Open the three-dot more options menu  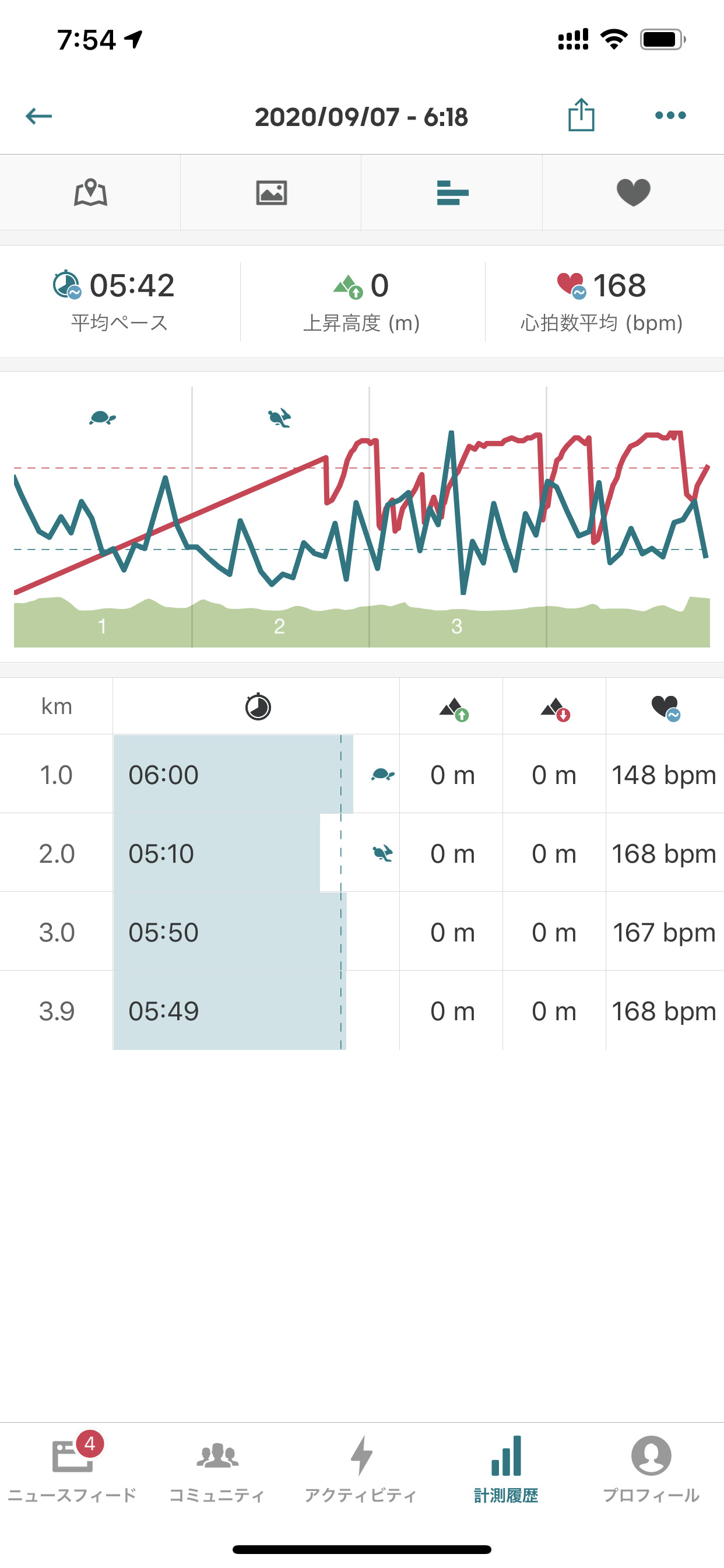(670, 115)
